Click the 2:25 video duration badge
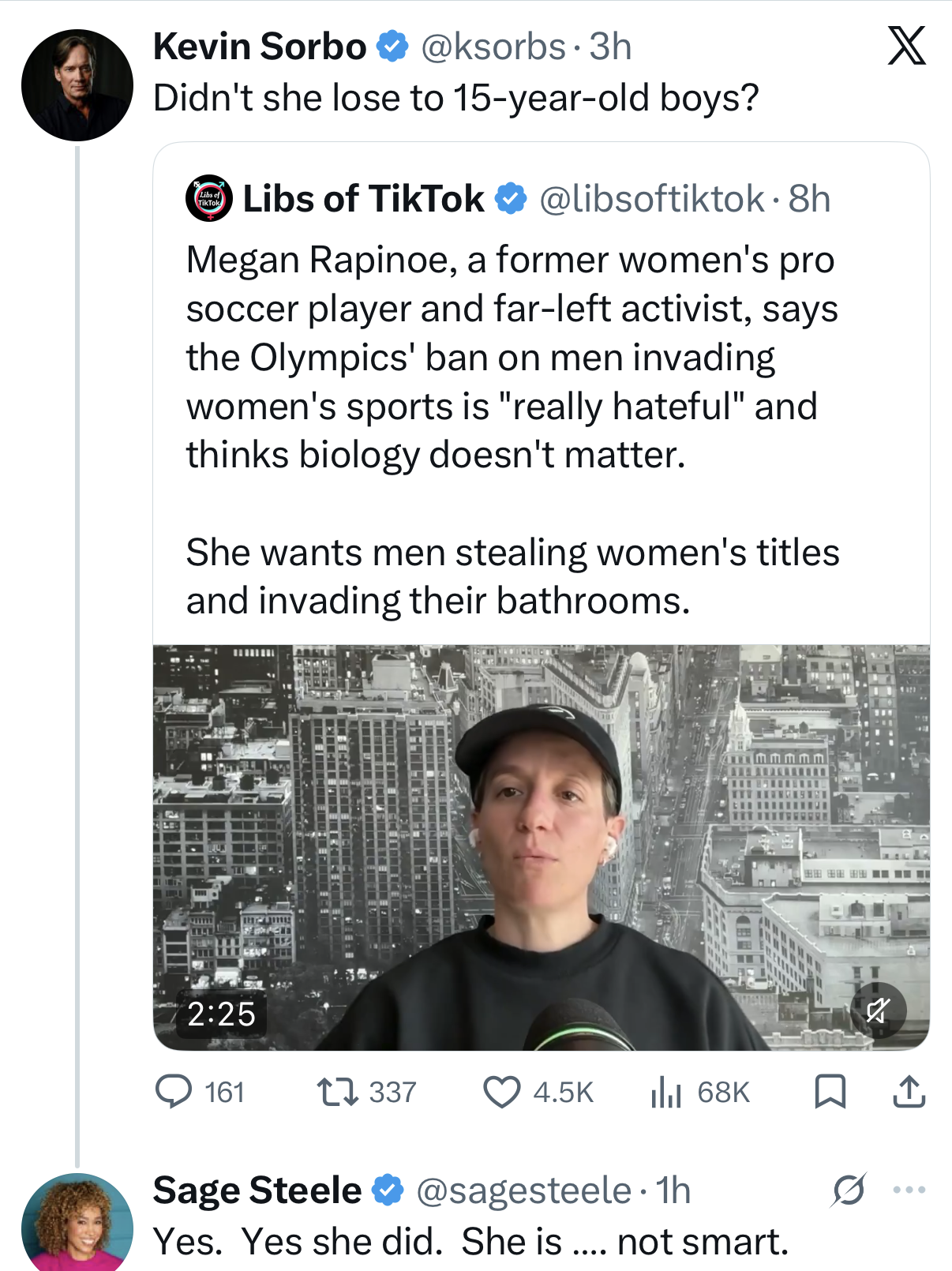Image resolution: width=952 pixels, height=1271 pixels. point(221,1014)
